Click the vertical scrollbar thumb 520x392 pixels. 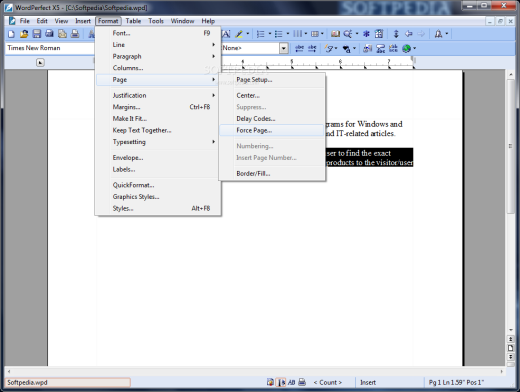(x=510, y=146)
